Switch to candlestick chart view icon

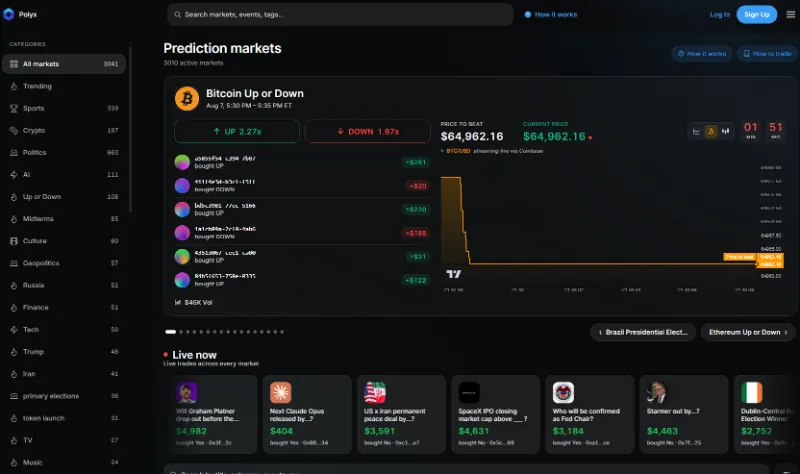coord(726,132)
